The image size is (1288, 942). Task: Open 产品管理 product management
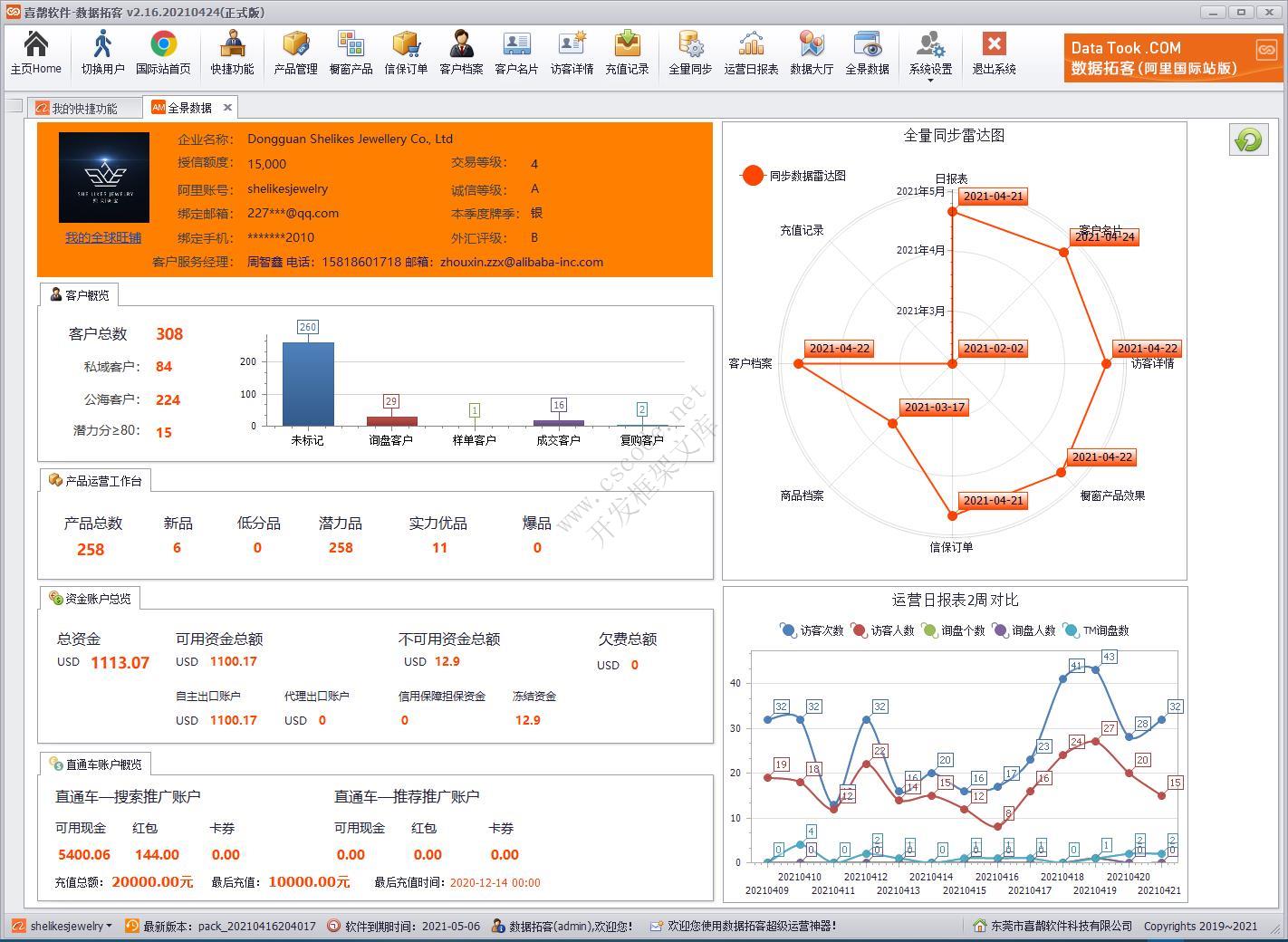click(295, 53)
